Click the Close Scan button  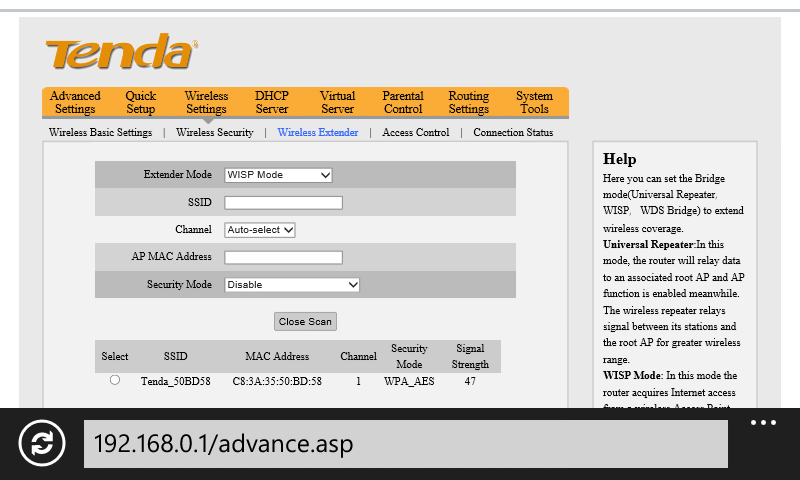(x=305, y=322)
